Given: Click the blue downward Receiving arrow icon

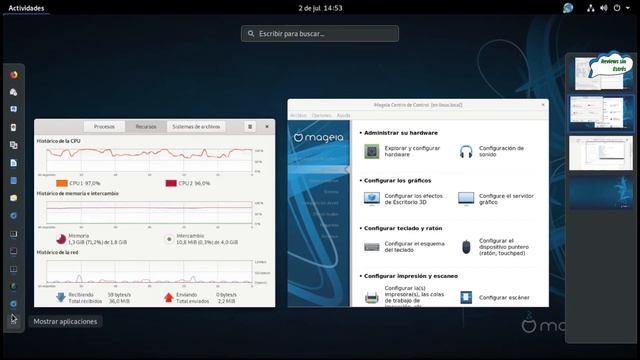Looking at the screenshot, I should pyautogui.click(x=61, y=298).
